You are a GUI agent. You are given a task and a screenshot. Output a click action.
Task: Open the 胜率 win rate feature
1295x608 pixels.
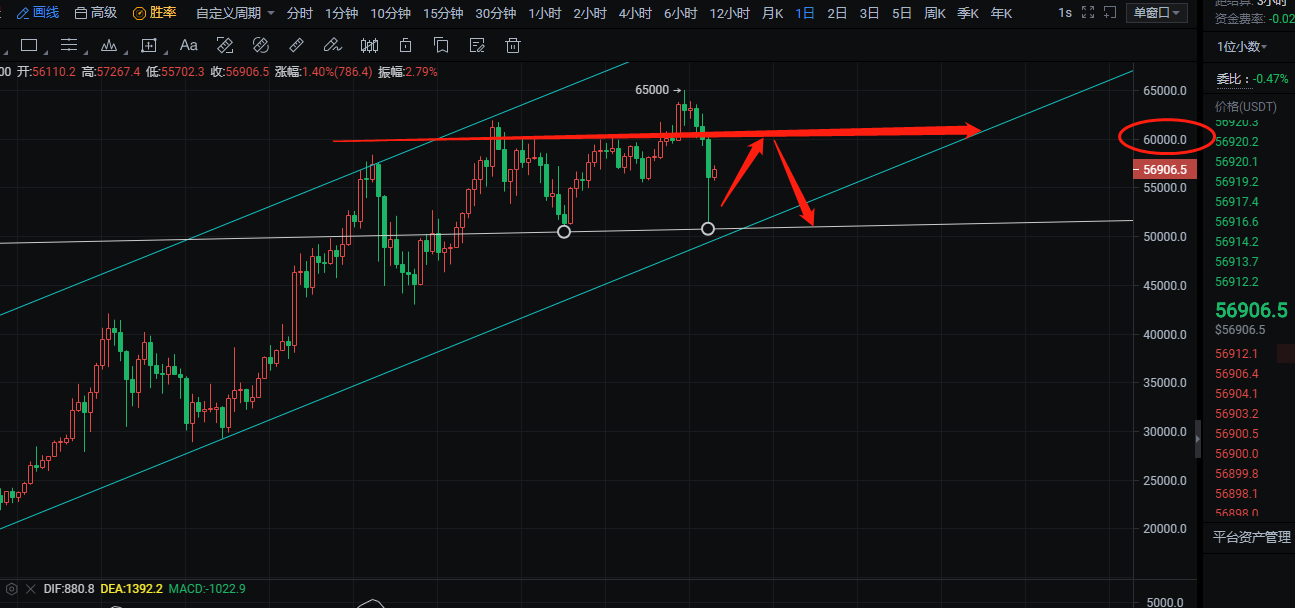(x=155, y=13)
